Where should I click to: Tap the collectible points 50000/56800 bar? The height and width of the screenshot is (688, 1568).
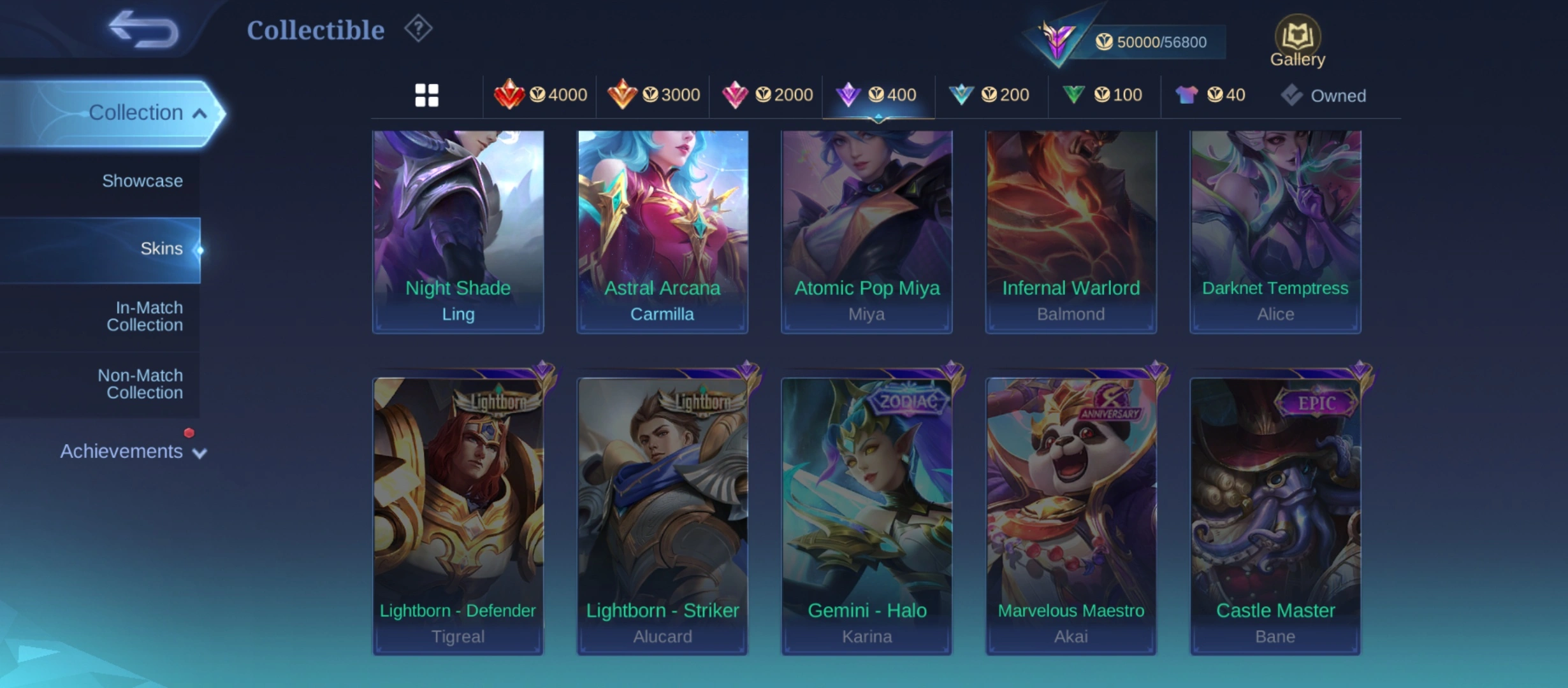tap(1146, 42)
